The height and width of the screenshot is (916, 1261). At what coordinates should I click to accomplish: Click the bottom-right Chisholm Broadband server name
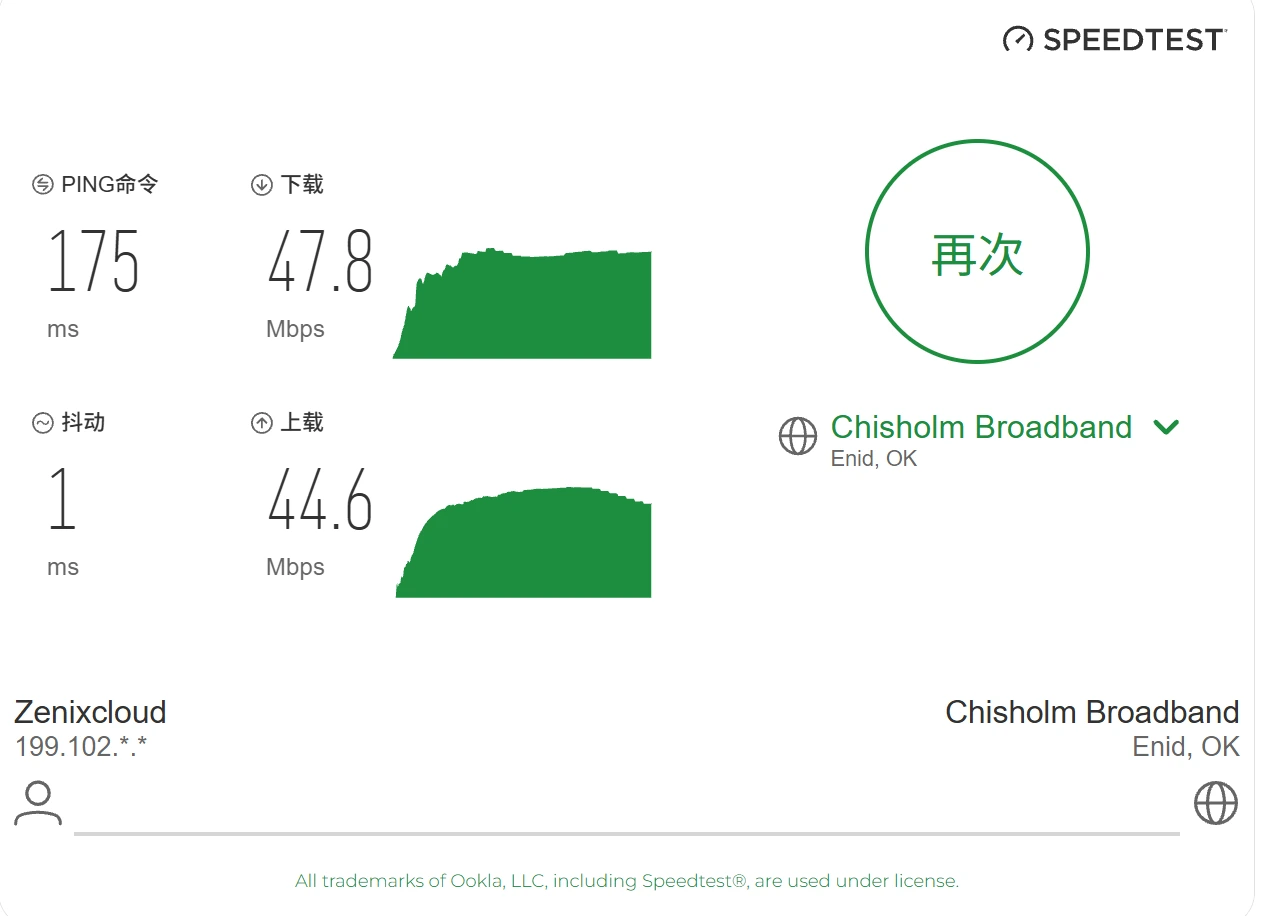click(x=1092, y=712)
